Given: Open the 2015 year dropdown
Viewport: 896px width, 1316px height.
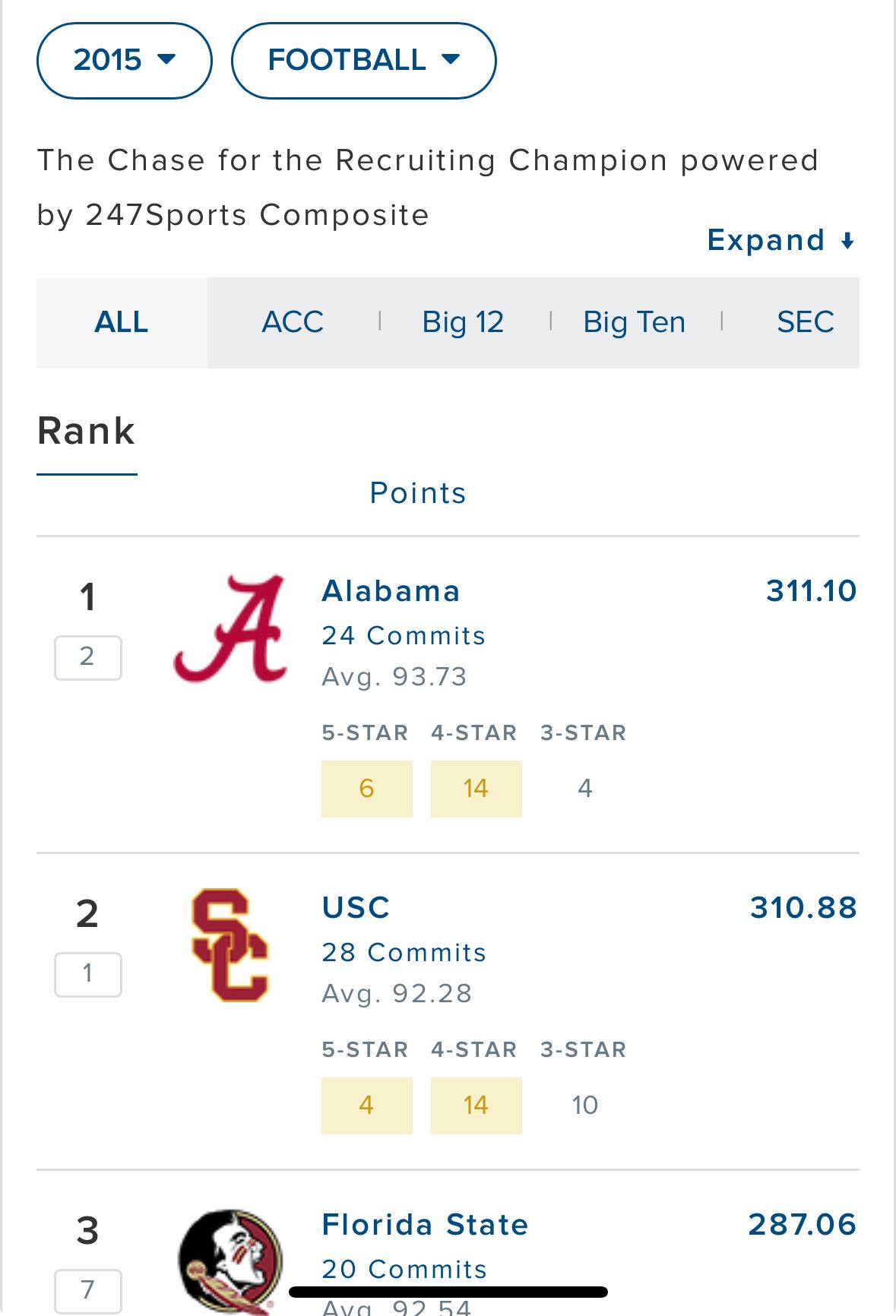Looking at the screenshot, I should pyautogui.click(x=124, y=60).
